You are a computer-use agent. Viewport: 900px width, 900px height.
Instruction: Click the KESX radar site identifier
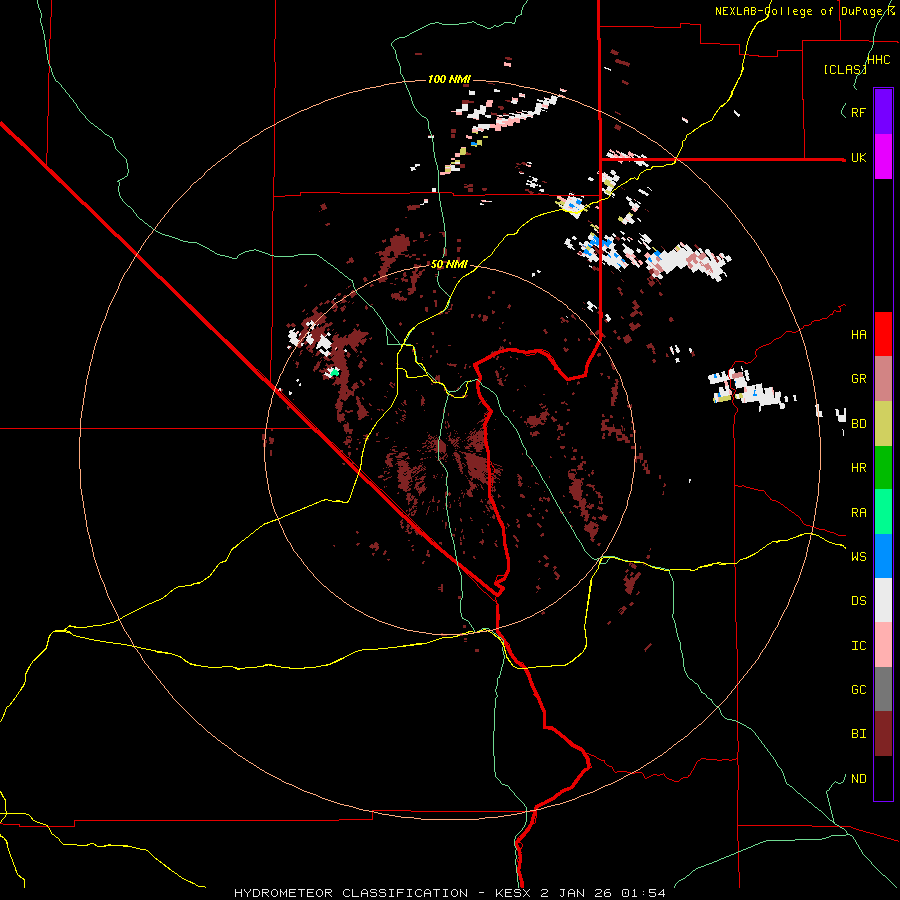pyautogui.click(x=513, y=893)
